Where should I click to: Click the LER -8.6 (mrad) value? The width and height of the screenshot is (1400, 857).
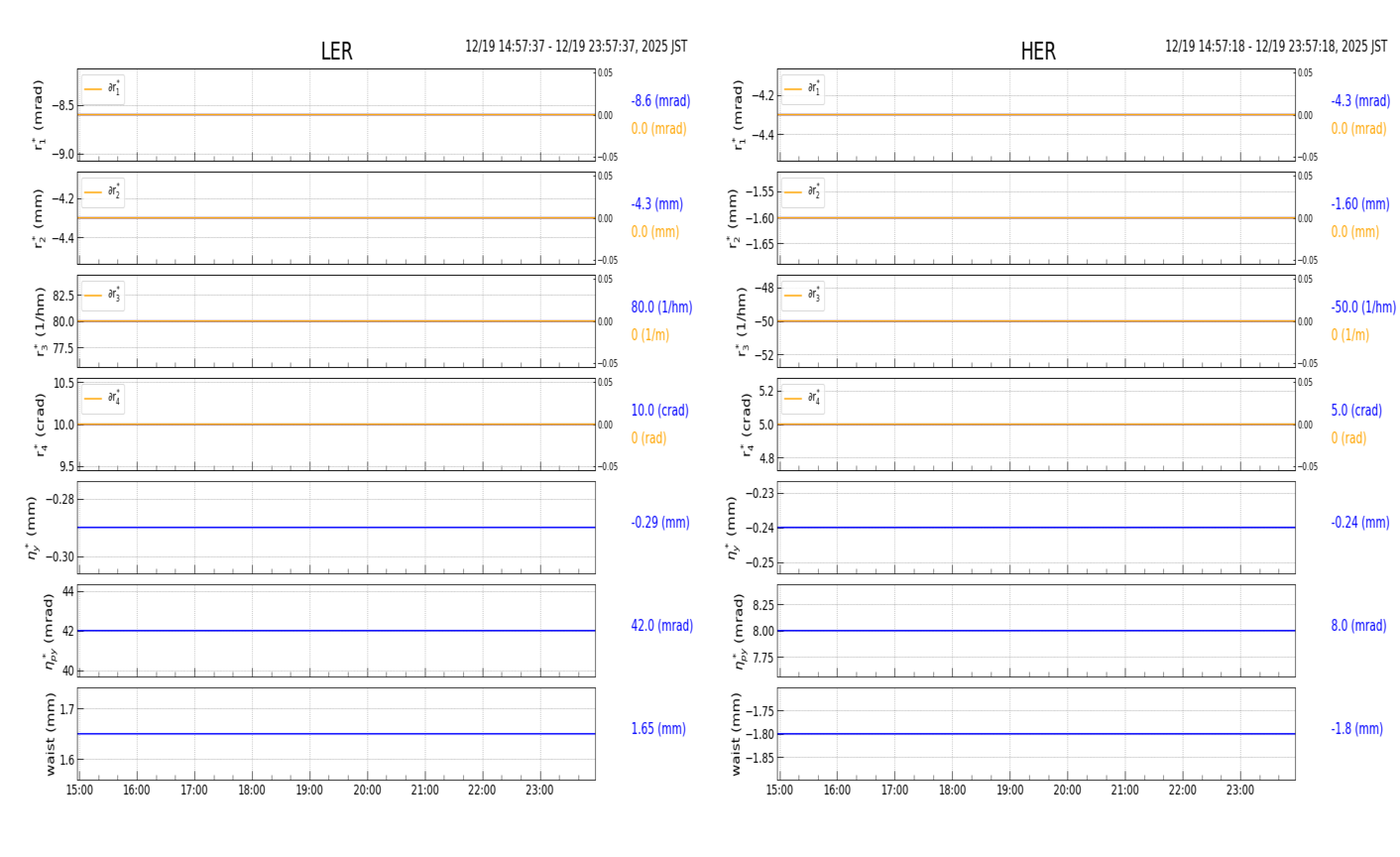(x=660, y=101)
